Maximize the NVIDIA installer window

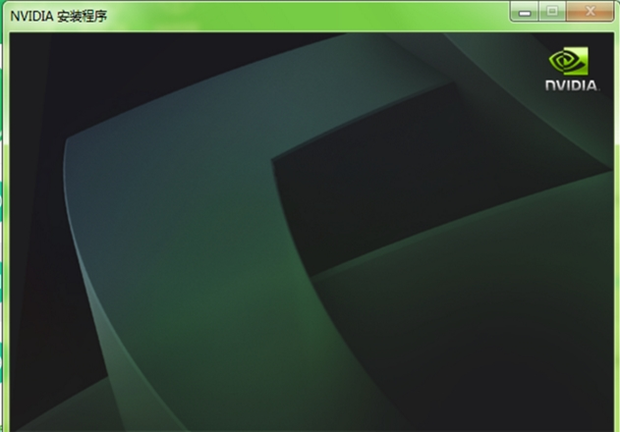(x=552, y=11)
